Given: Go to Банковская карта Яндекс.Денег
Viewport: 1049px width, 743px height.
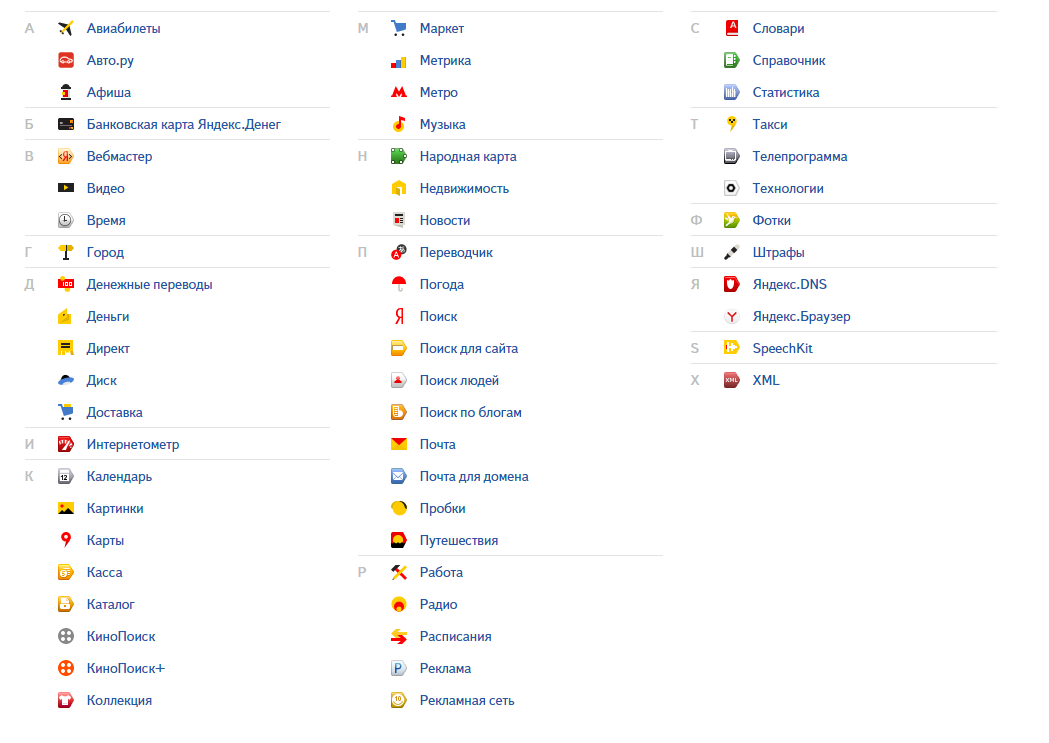Looking at the screenshot, I should [x=183, y=124].
